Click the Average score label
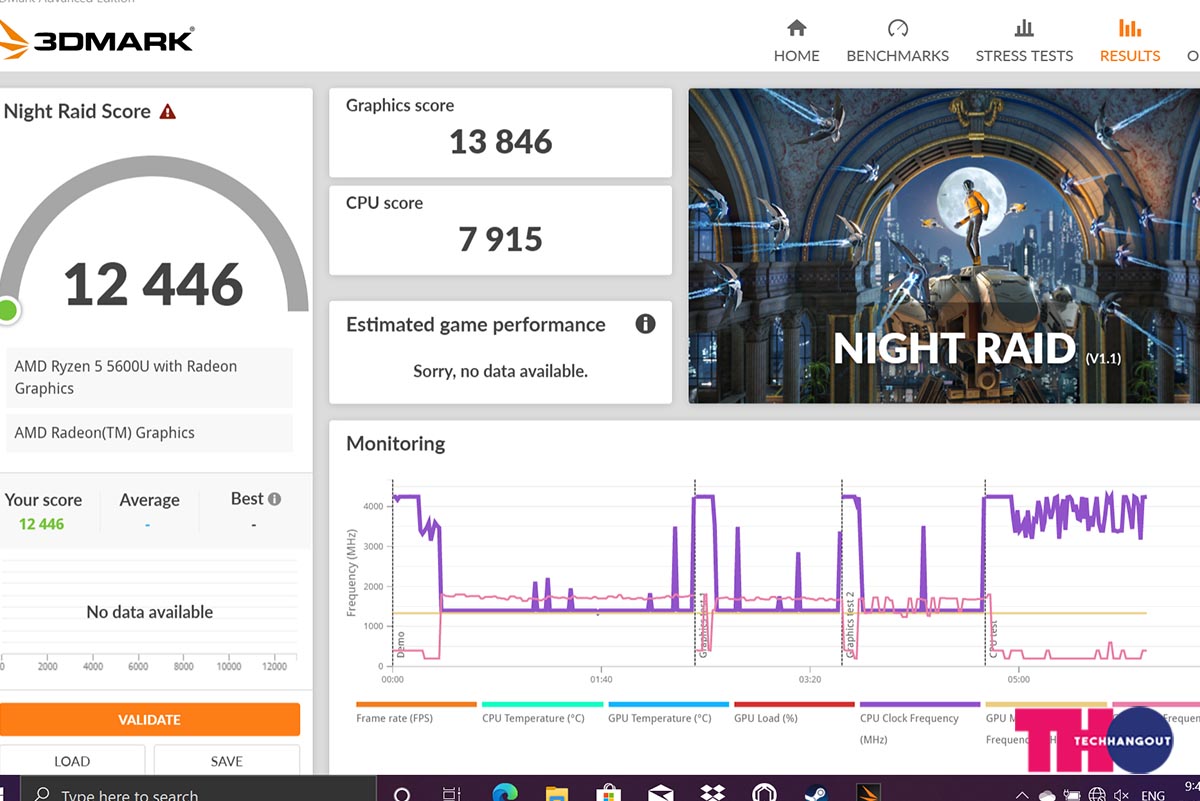 pyautogui.click(x=149, y=500)
